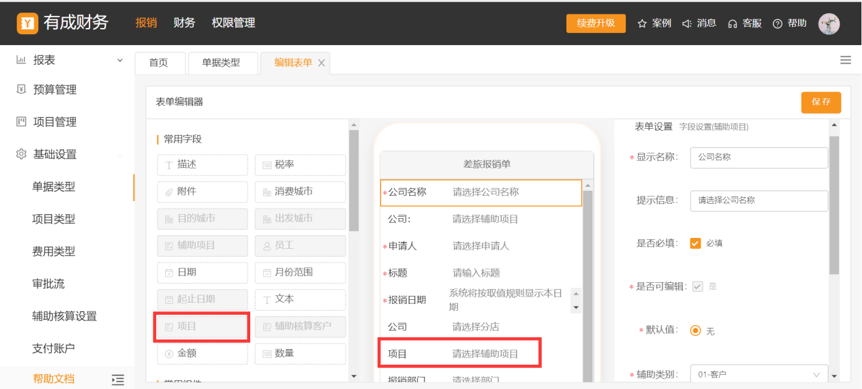
Task: Add the 消费城市 field
Action: pos(300,192)
